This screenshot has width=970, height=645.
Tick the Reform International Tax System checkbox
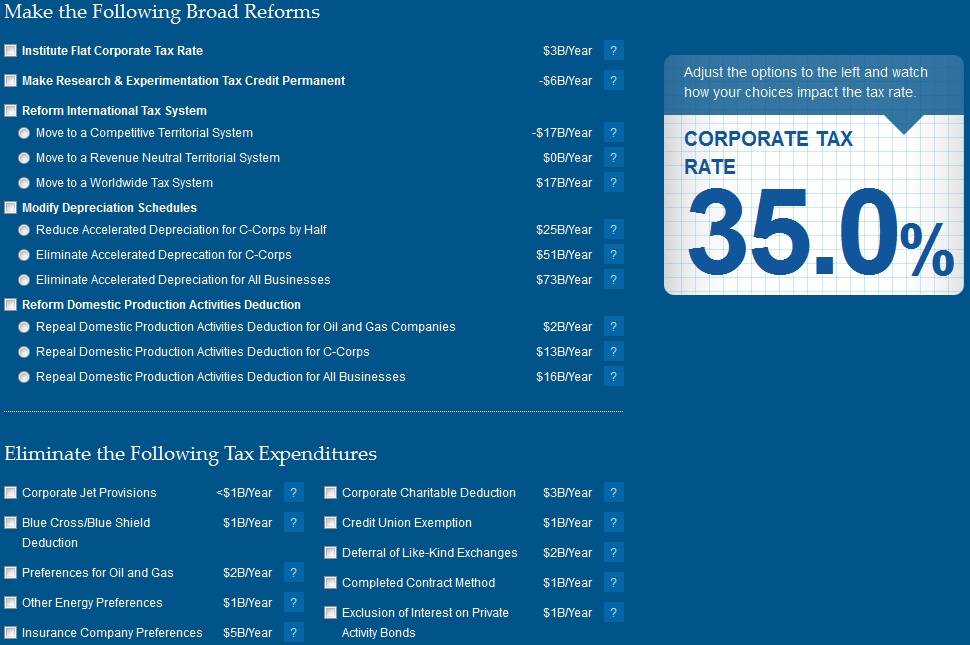[11, 111]
